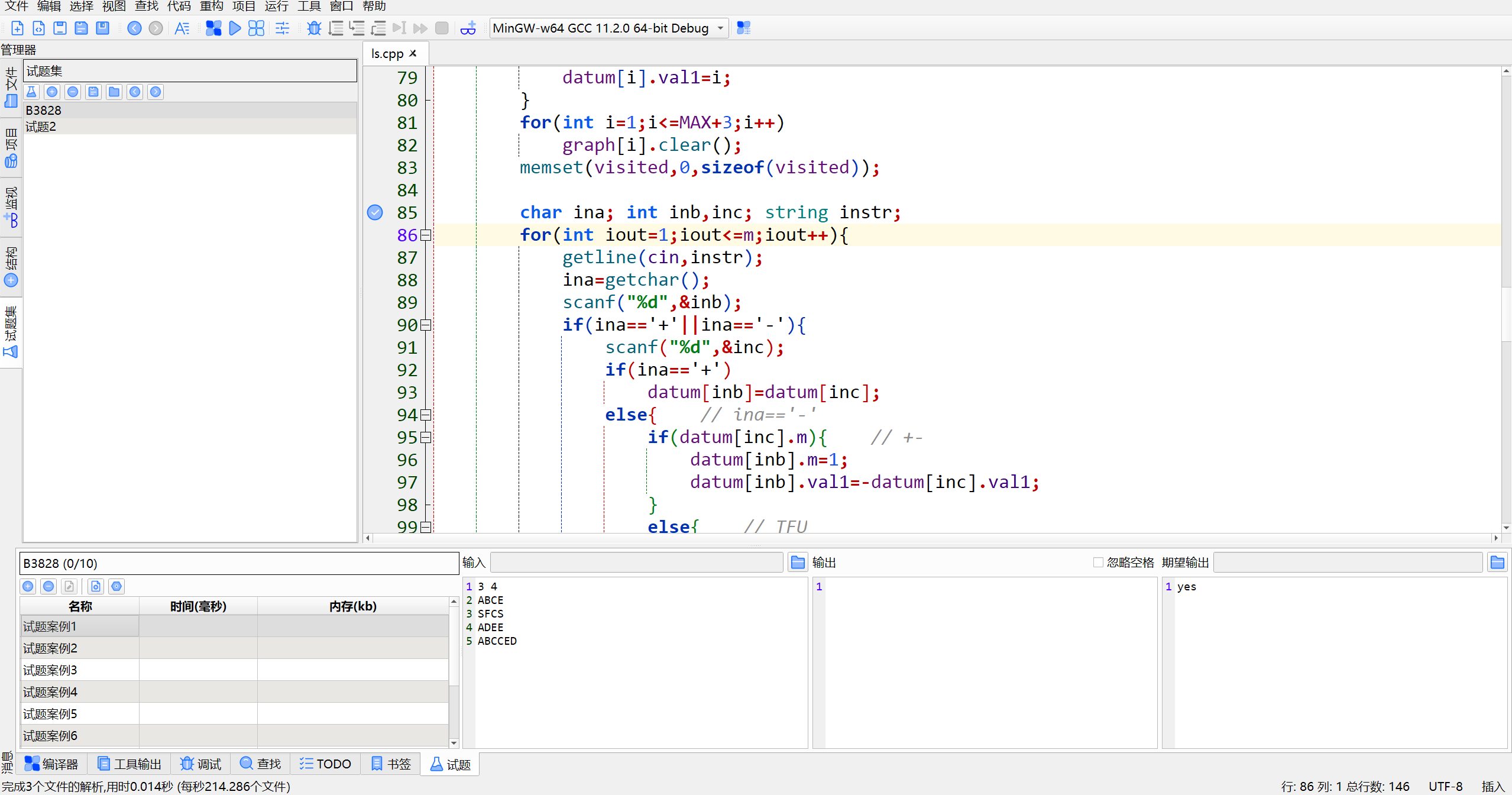Open the 重构 menu
Image resolution: width=1512 pixels, height=795 pixels.
(x=212, y=7)
